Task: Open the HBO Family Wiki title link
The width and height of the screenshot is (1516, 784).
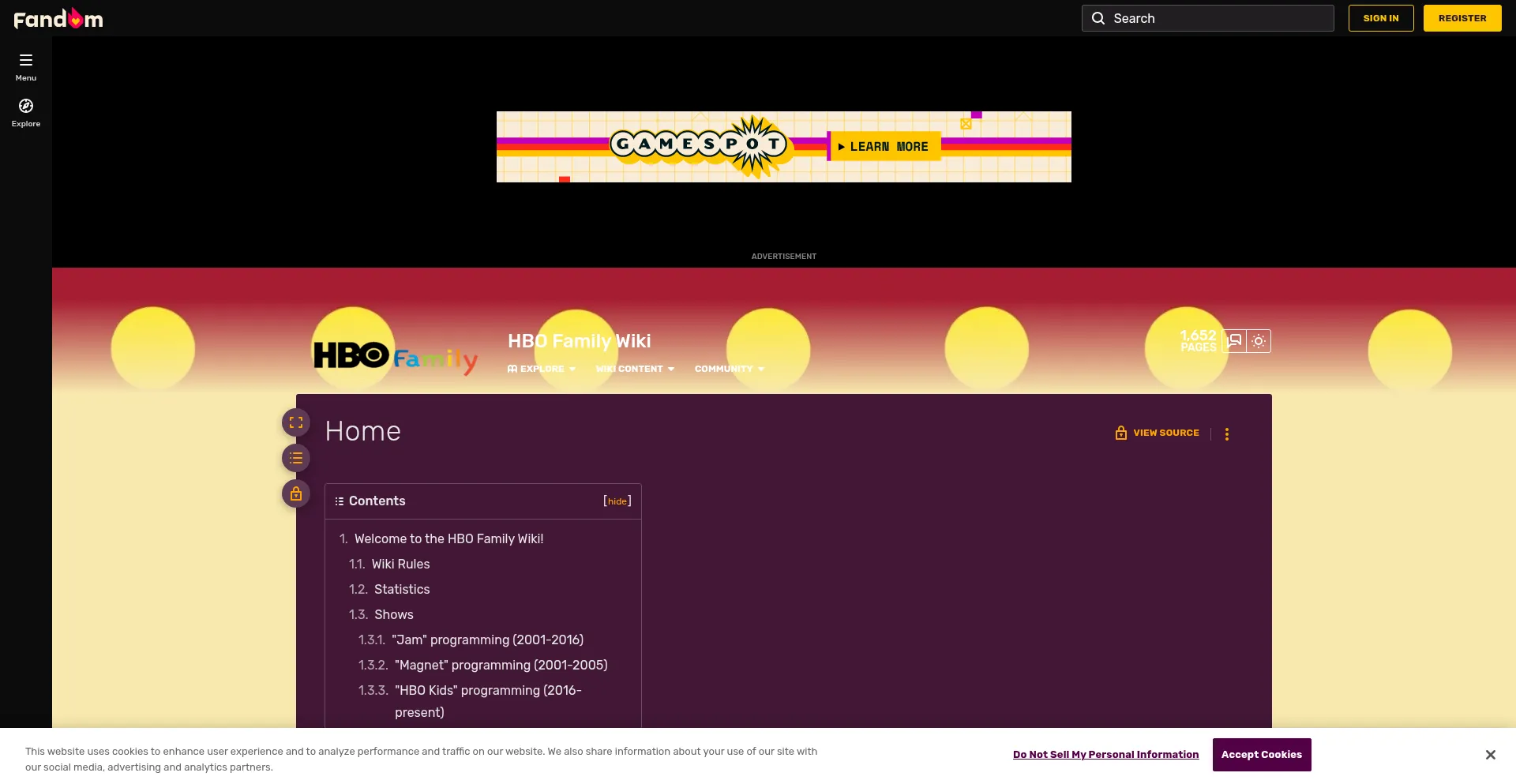Action: [580, 341]
